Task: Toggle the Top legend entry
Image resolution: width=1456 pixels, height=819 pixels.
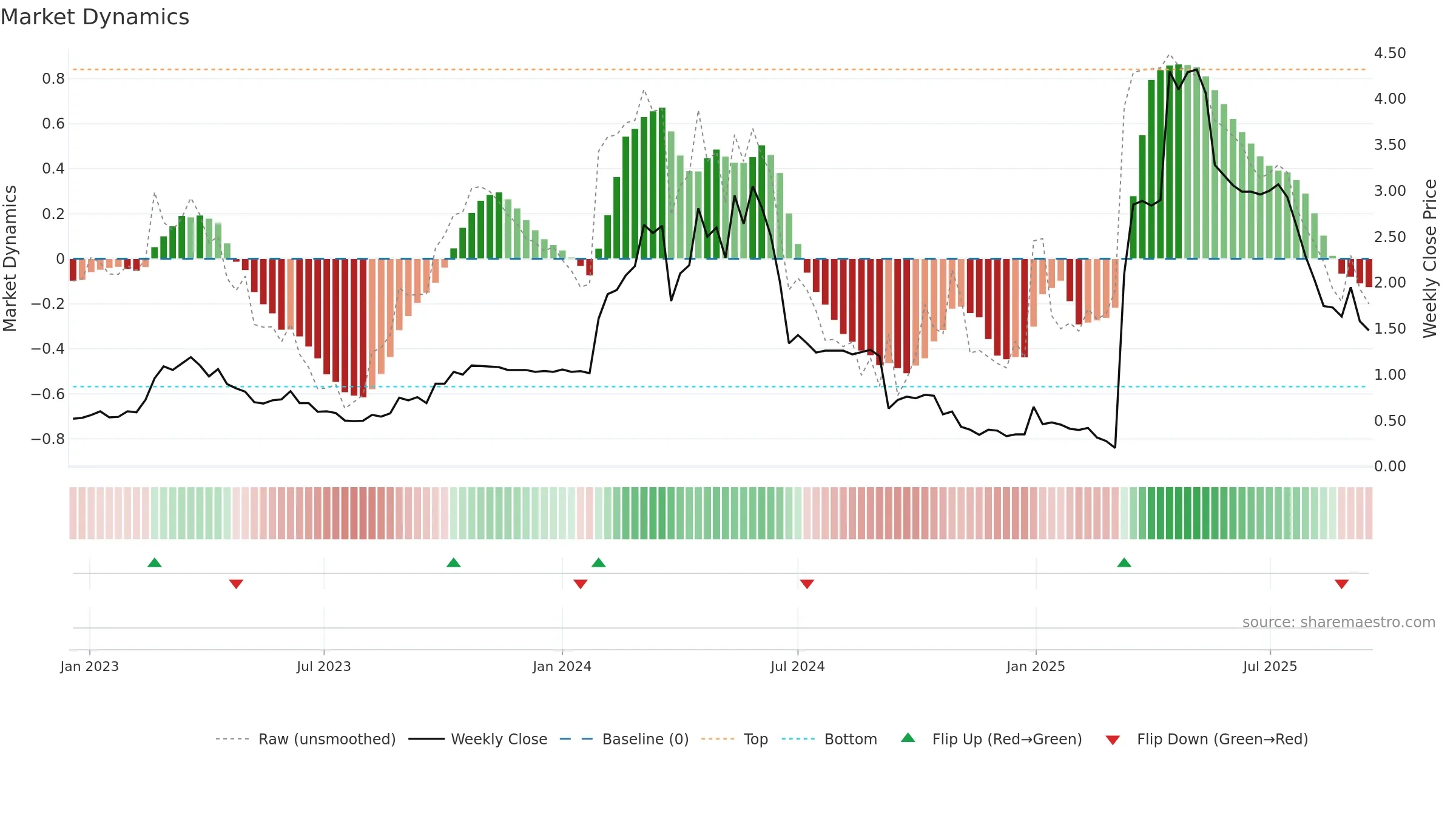Action: tap(735, 739)
